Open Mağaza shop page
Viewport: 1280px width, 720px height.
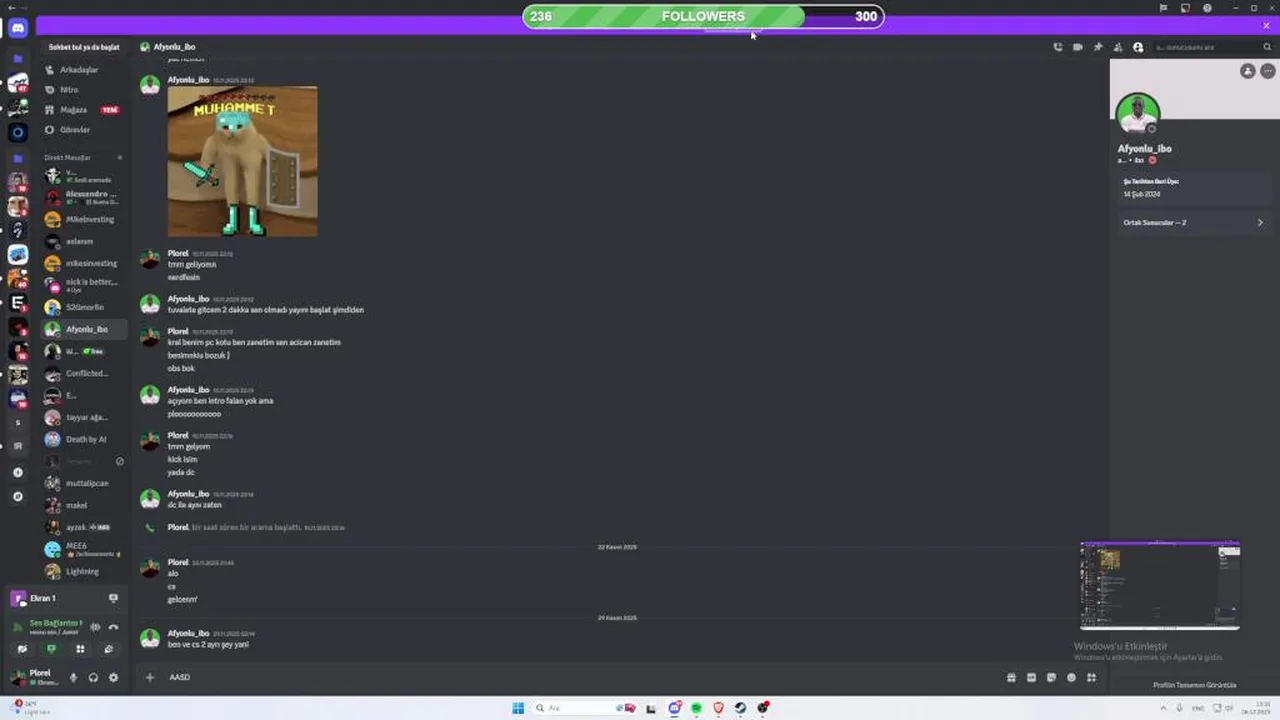pyautogui.click(x=86, y=110)
